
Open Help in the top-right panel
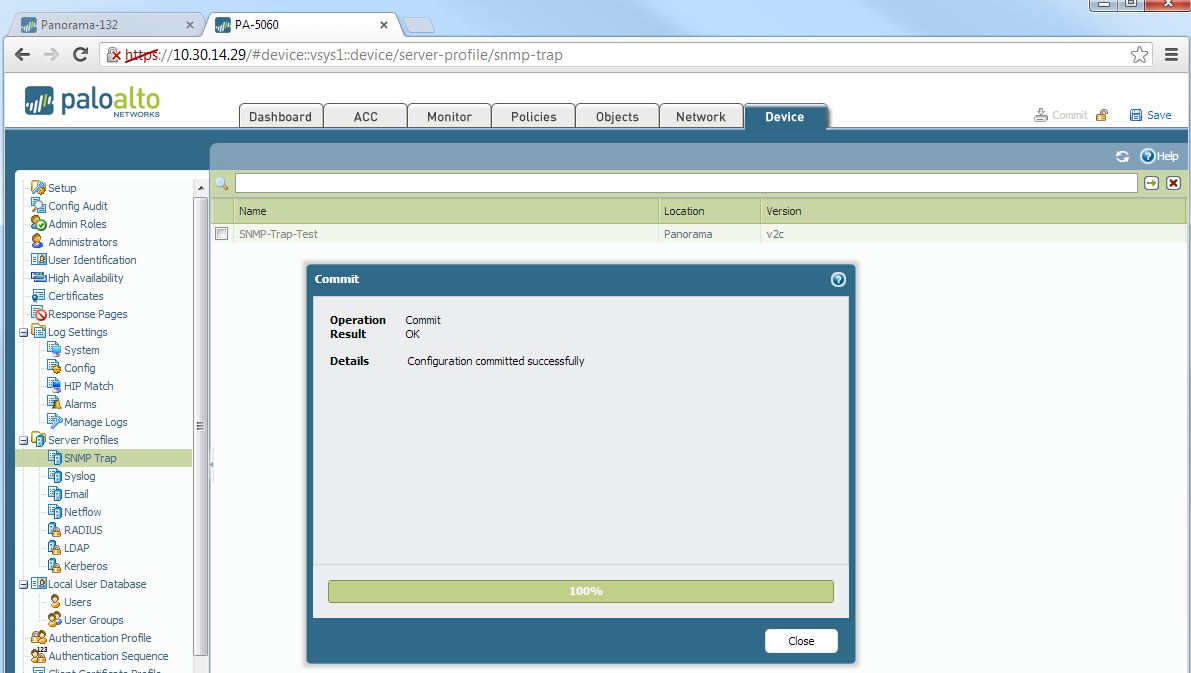pyautogui.click(x=1159, y=156)
